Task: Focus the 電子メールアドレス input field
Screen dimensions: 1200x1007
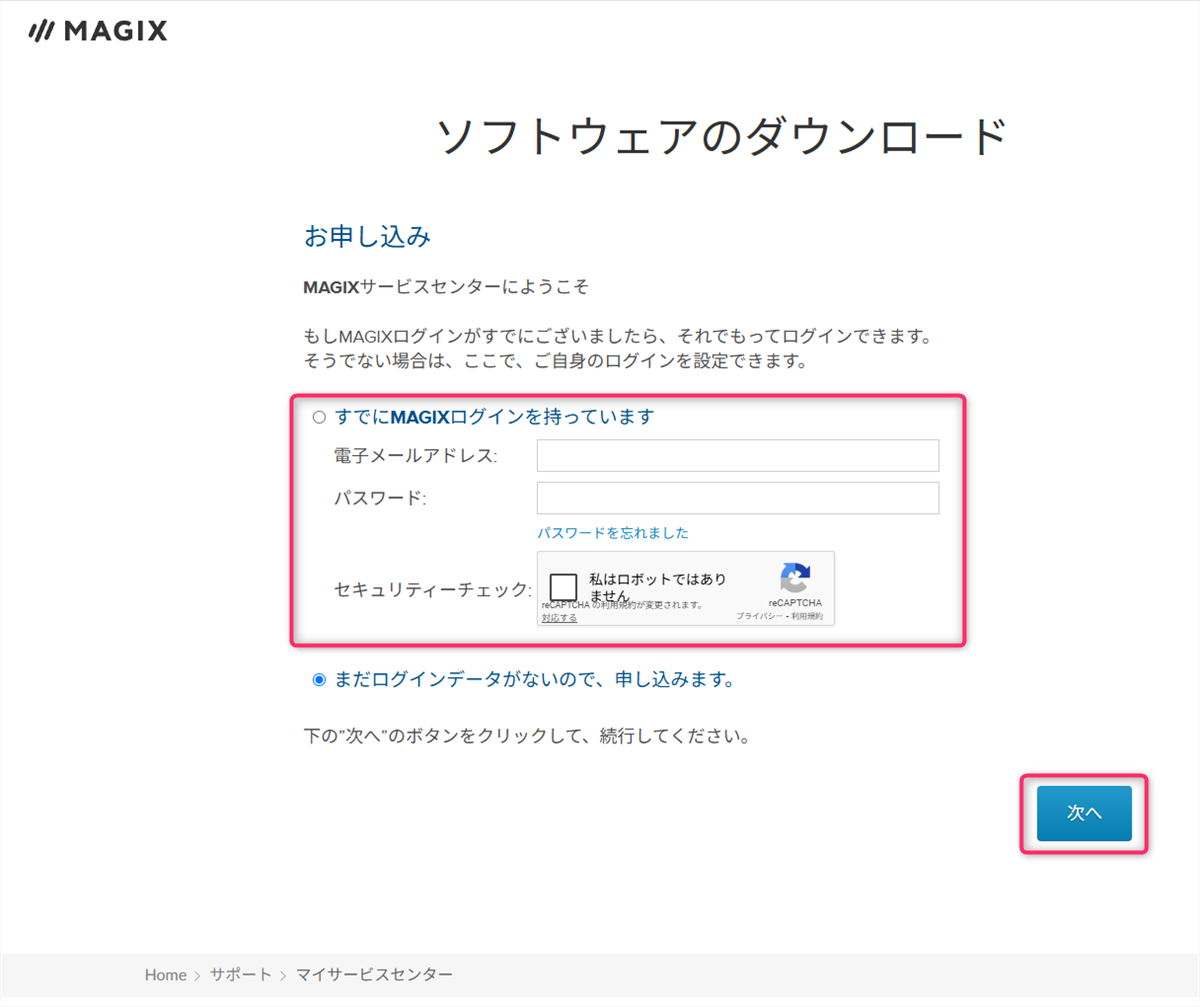Action: click(x=737, y=455)
